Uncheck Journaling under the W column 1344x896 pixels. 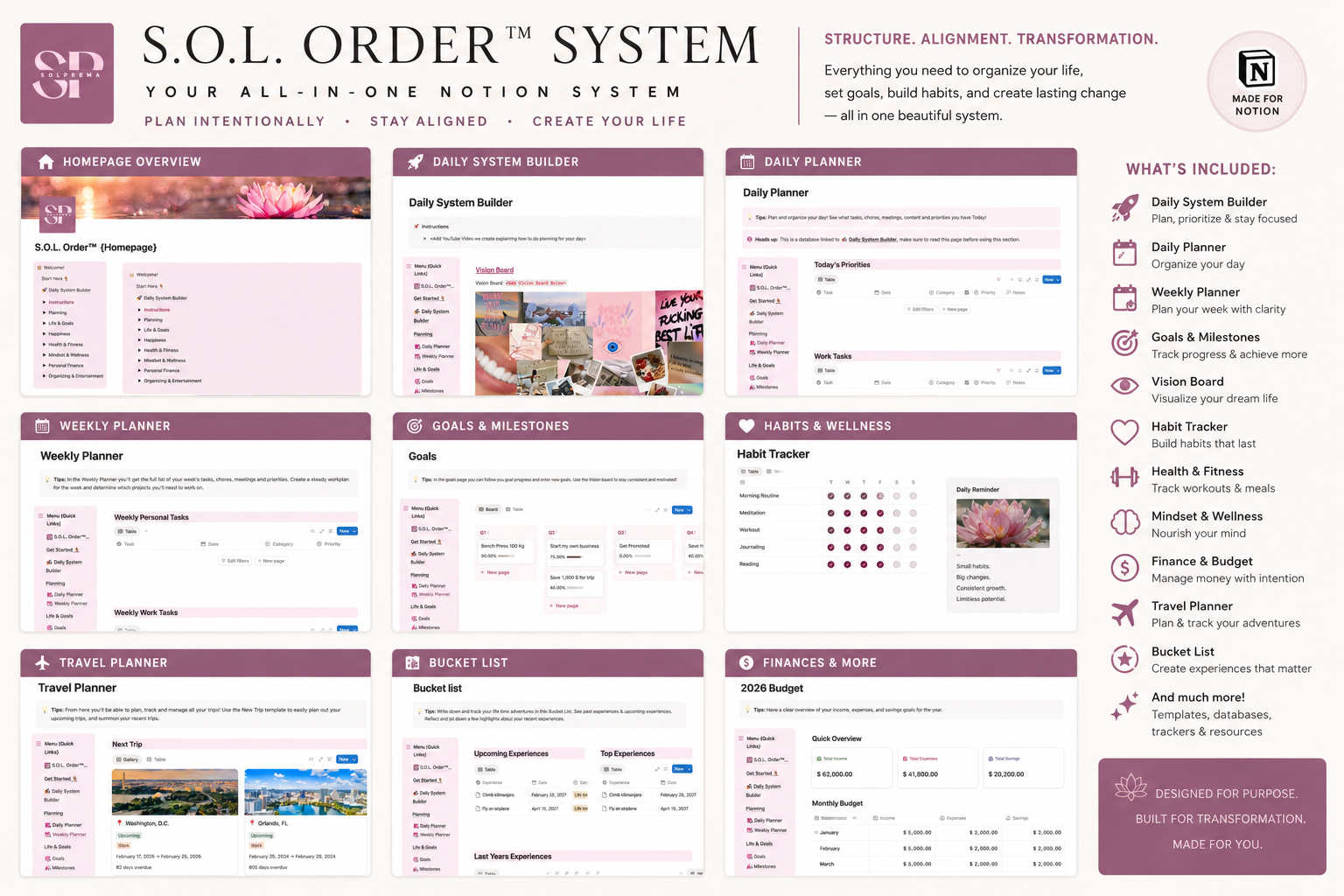tap(847, 547)
